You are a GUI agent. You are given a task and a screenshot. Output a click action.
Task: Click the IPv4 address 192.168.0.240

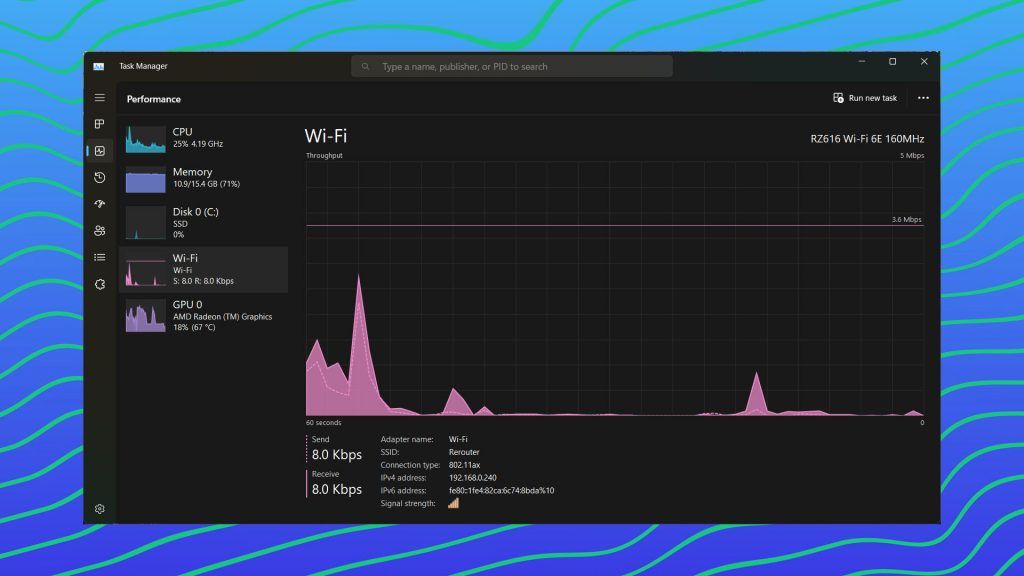pyautogui.click(x=472, y=477)
